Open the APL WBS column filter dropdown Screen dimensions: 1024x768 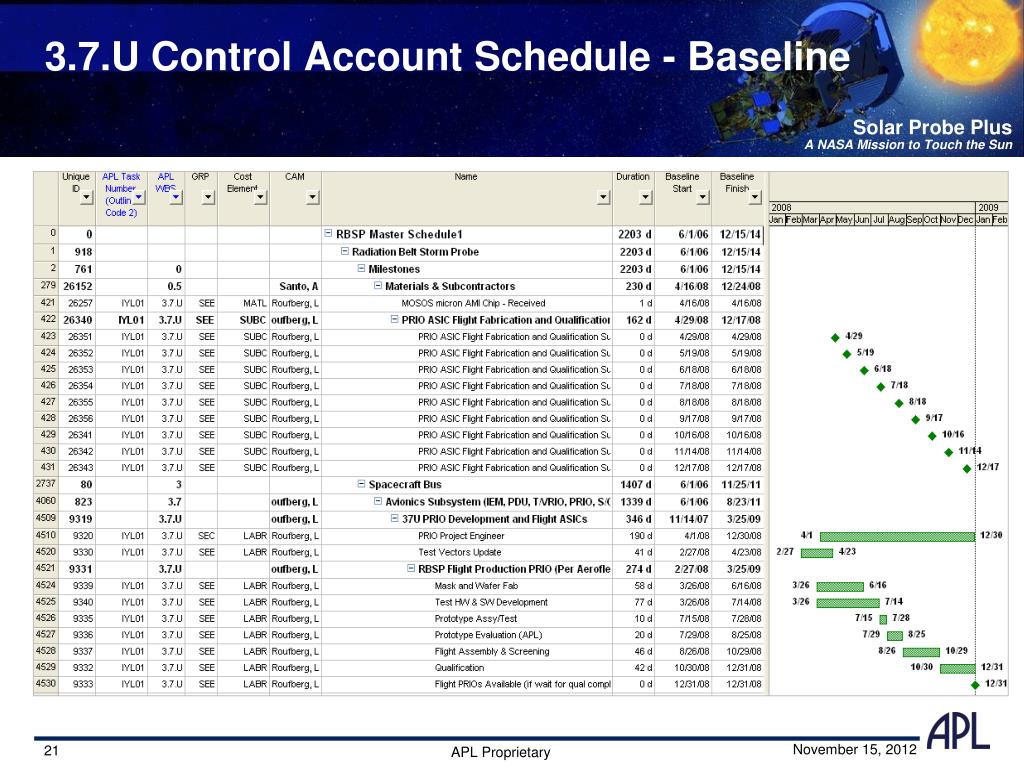point(176,197)
